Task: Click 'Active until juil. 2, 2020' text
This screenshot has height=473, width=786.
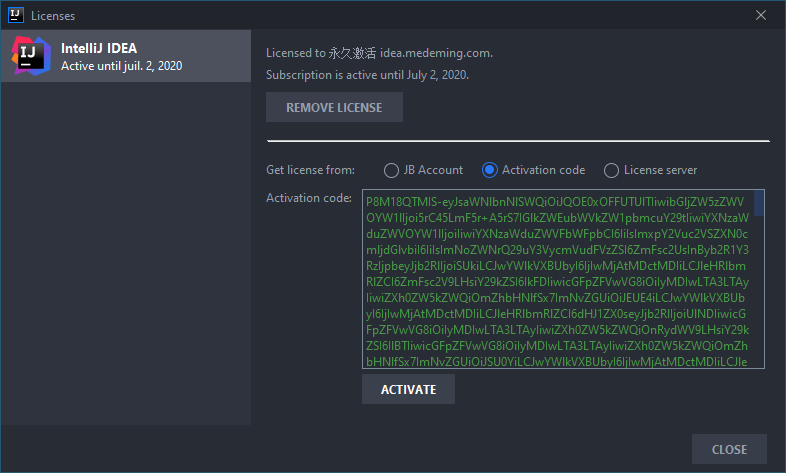Action: 121,66
